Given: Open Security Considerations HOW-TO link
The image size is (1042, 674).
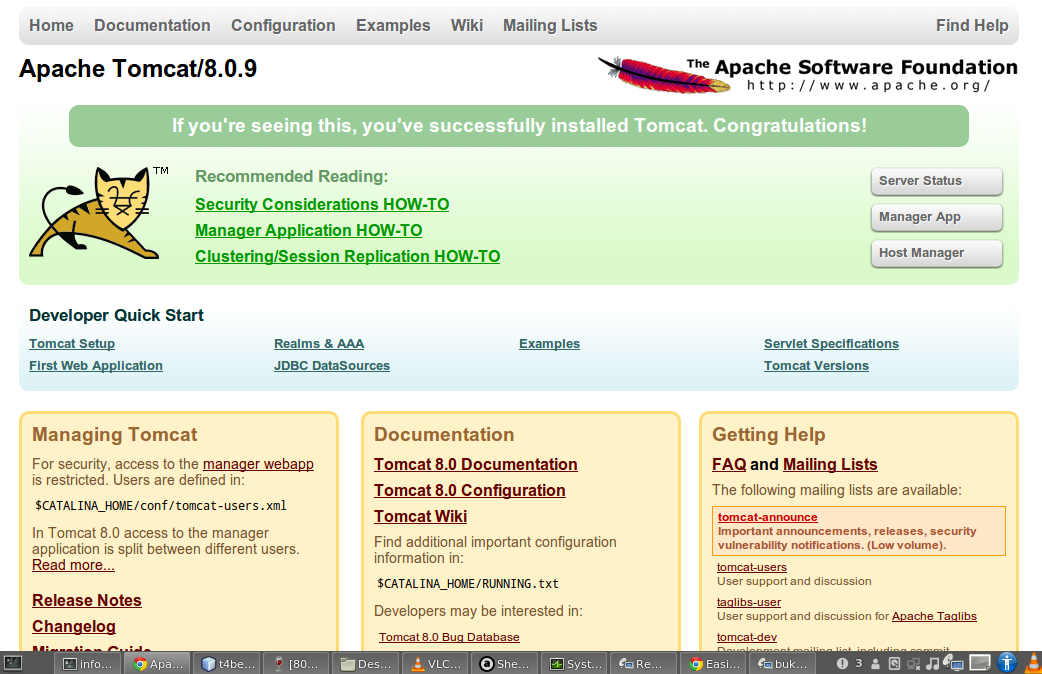Looking at the screenshot, I should [x=322, y=204].
